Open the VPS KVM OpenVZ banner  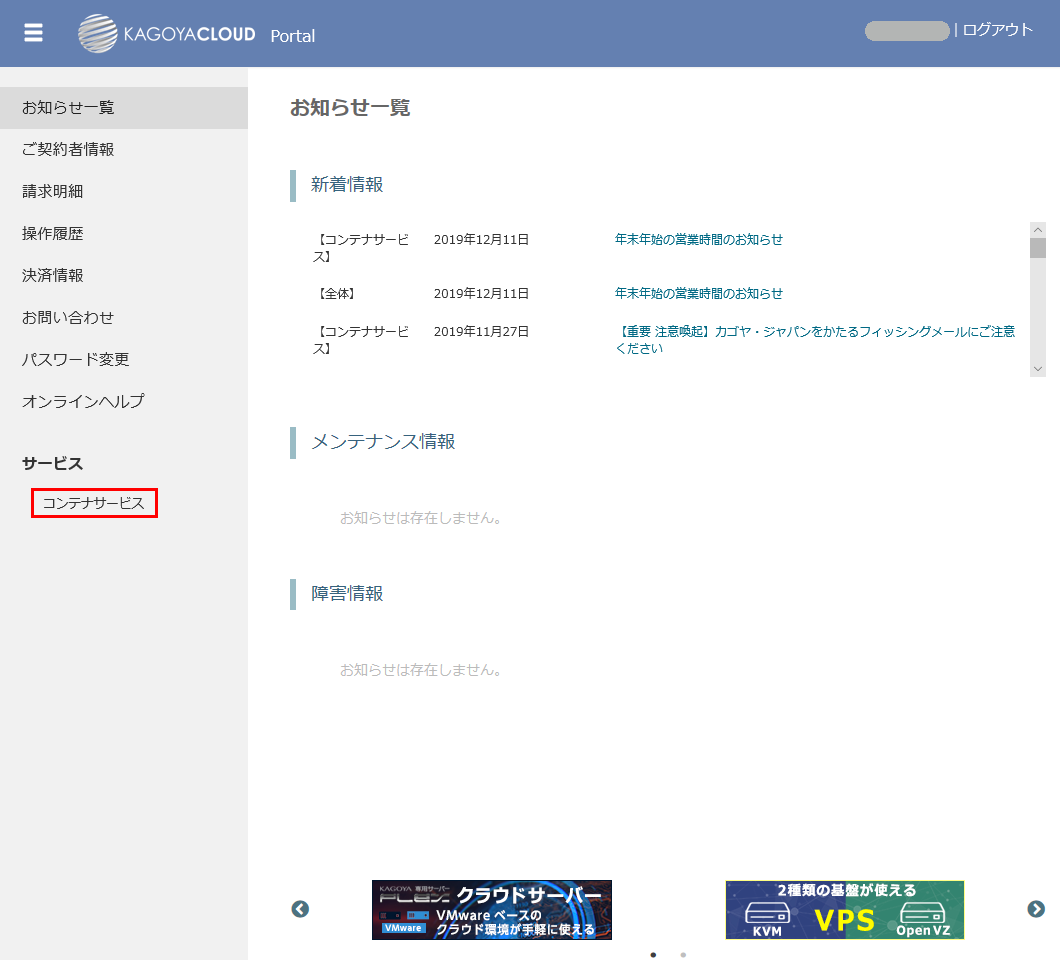(x=845, y=910)
